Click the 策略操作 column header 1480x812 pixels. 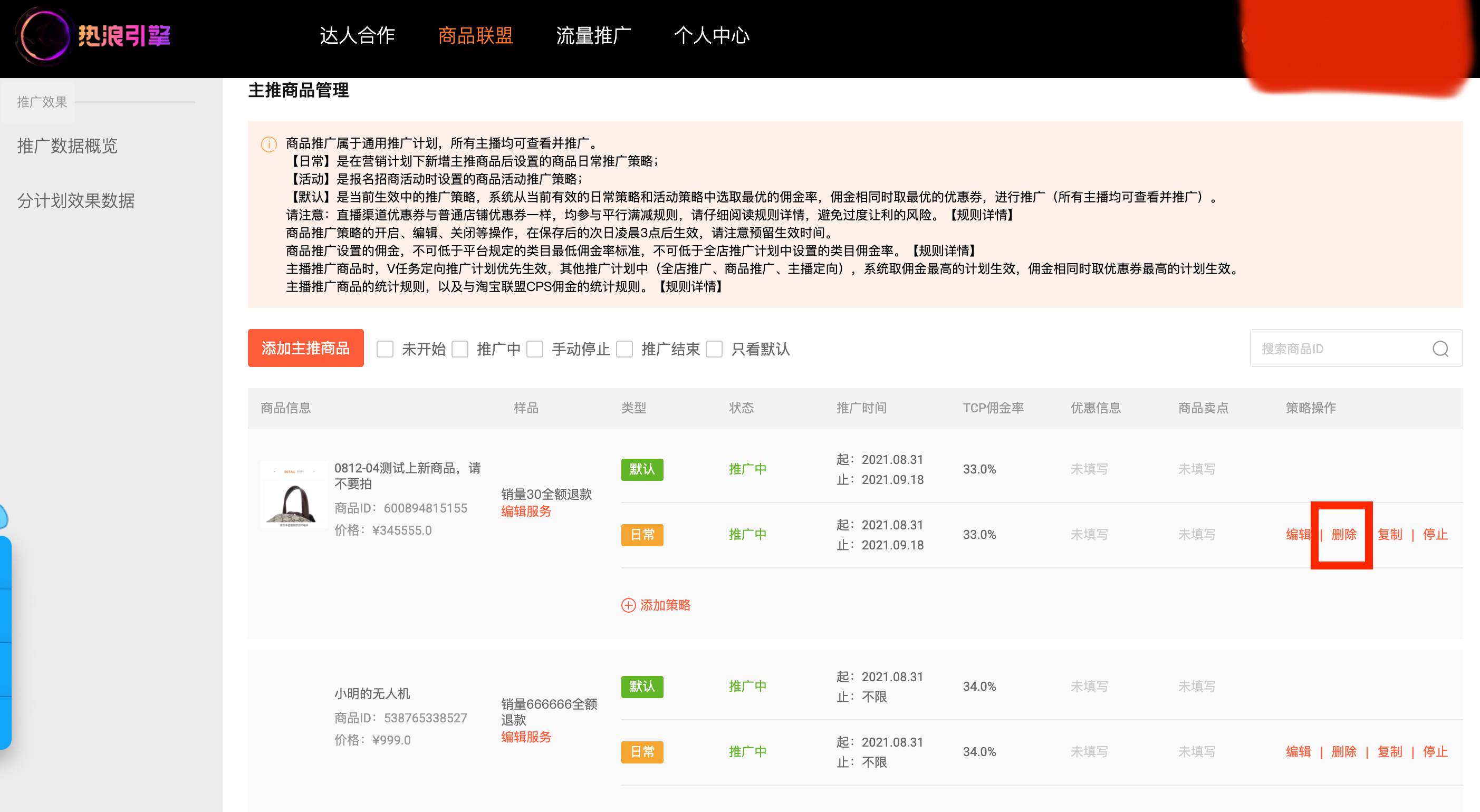point(1311,408)
